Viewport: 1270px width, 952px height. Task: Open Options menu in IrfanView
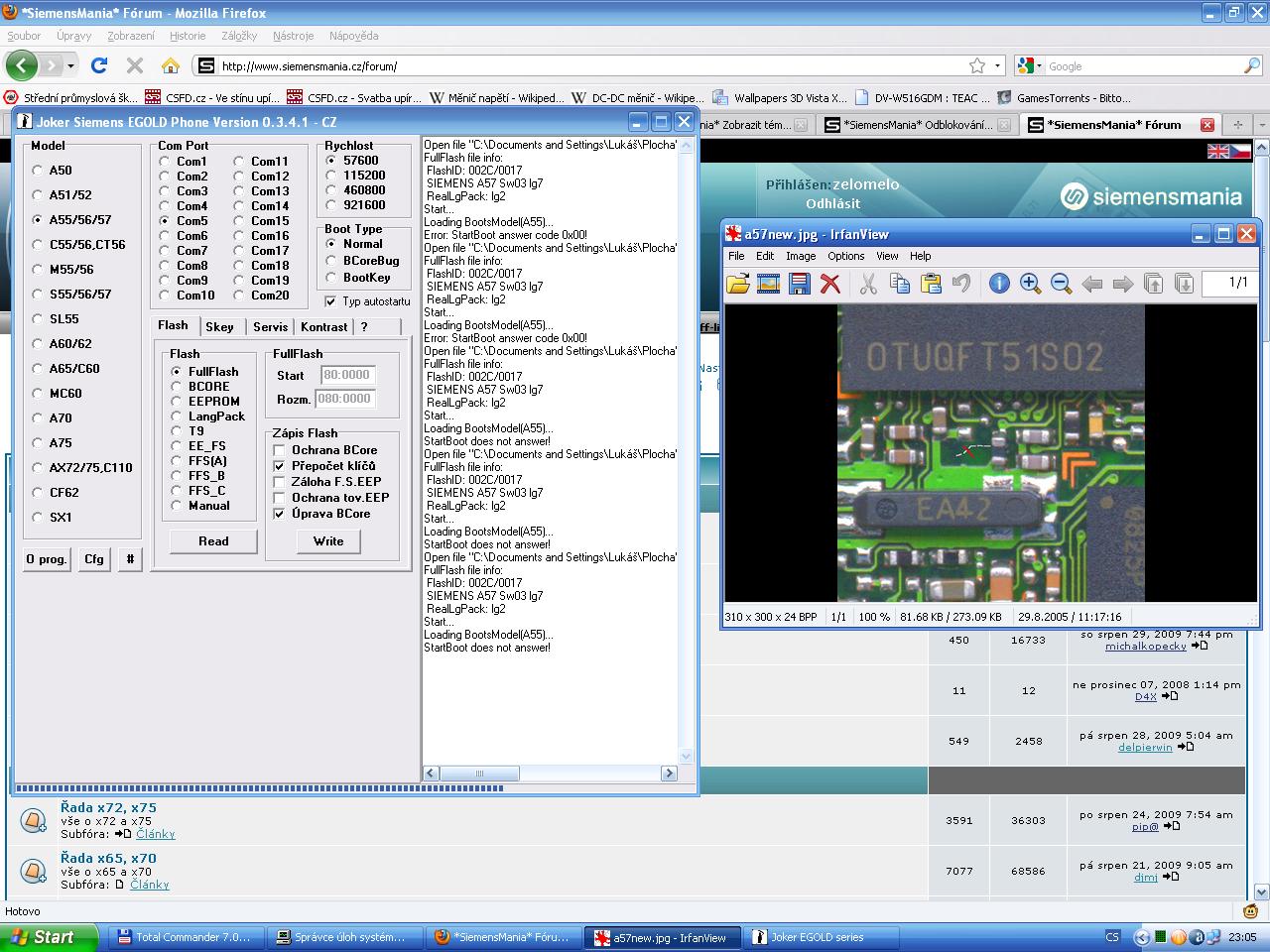pos(846,256)
